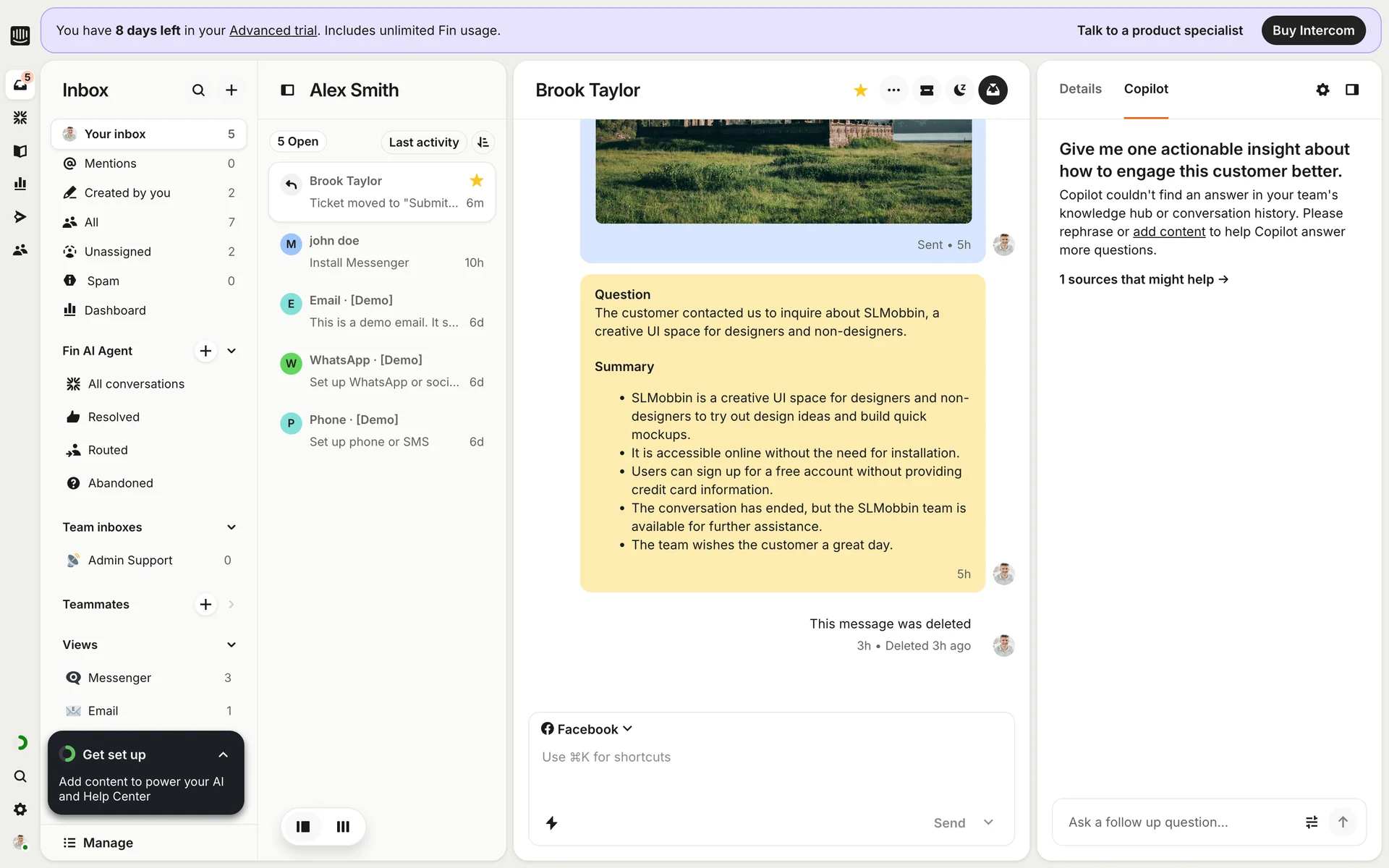Open the add content link

click(1168, 231)
